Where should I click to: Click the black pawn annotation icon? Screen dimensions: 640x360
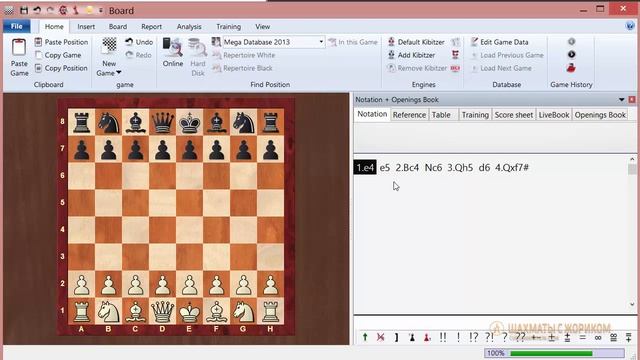click(x=412, y=338)
